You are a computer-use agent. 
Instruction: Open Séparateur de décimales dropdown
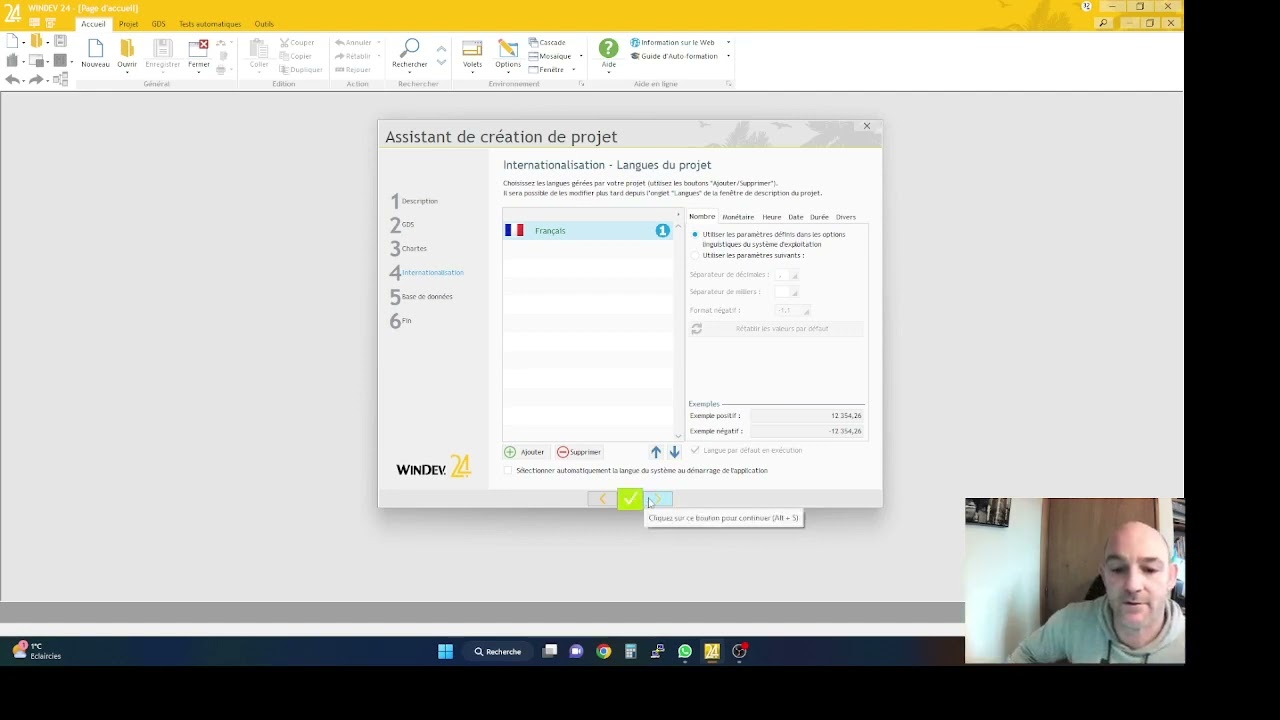coord(788,275)
